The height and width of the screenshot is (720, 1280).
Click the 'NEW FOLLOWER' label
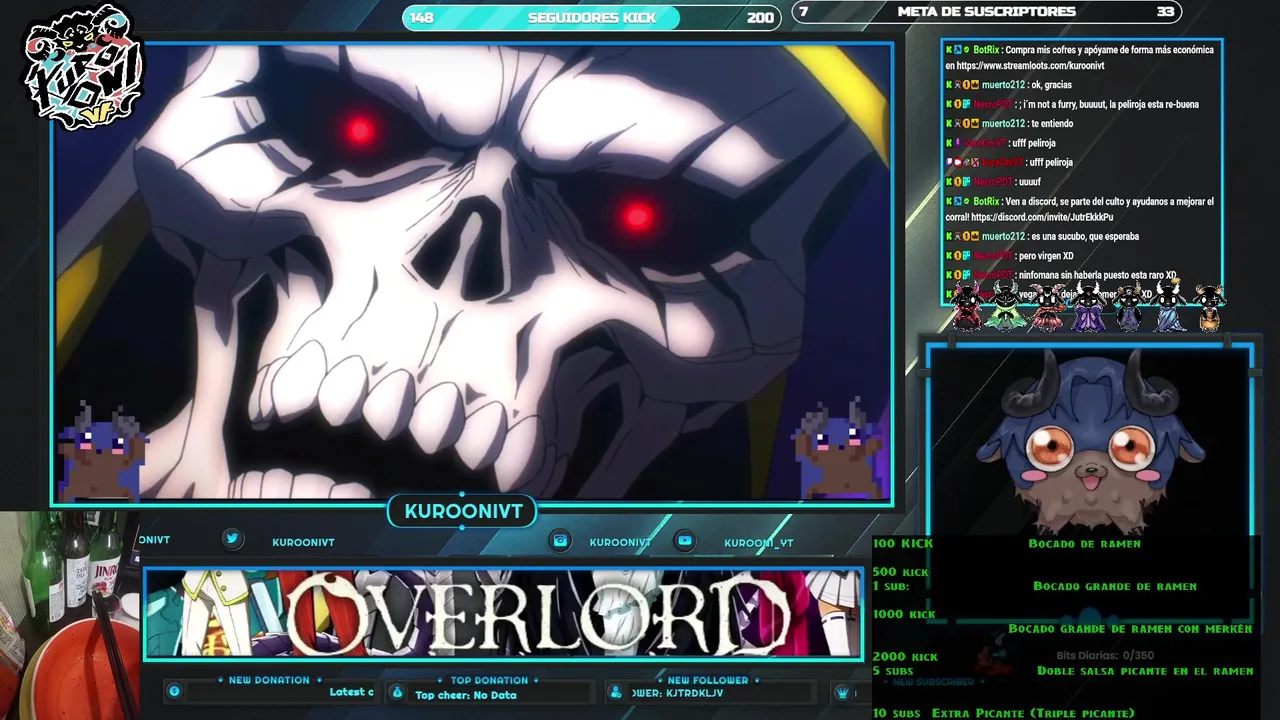[708, 680]
